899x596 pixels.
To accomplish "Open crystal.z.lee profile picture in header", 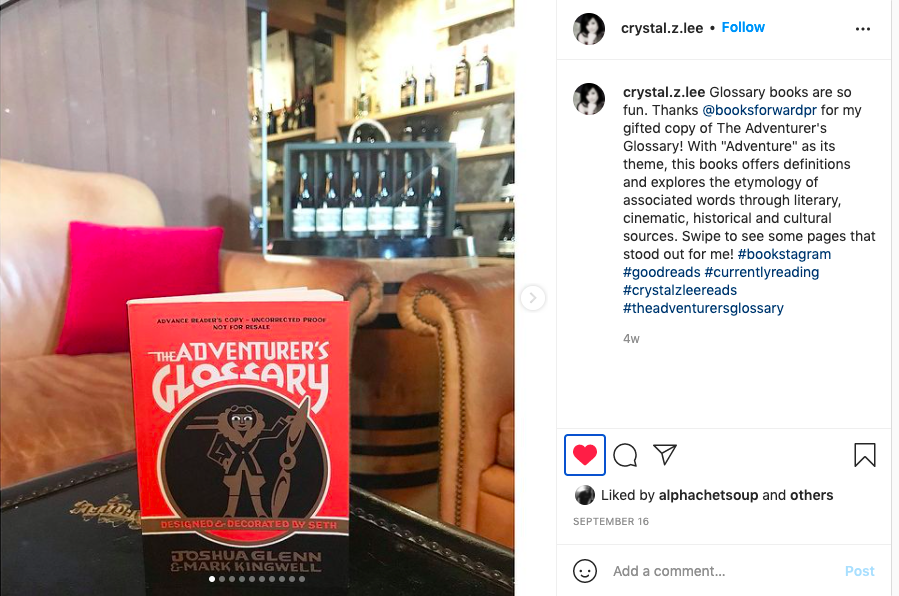I will (x=589, y=28).
